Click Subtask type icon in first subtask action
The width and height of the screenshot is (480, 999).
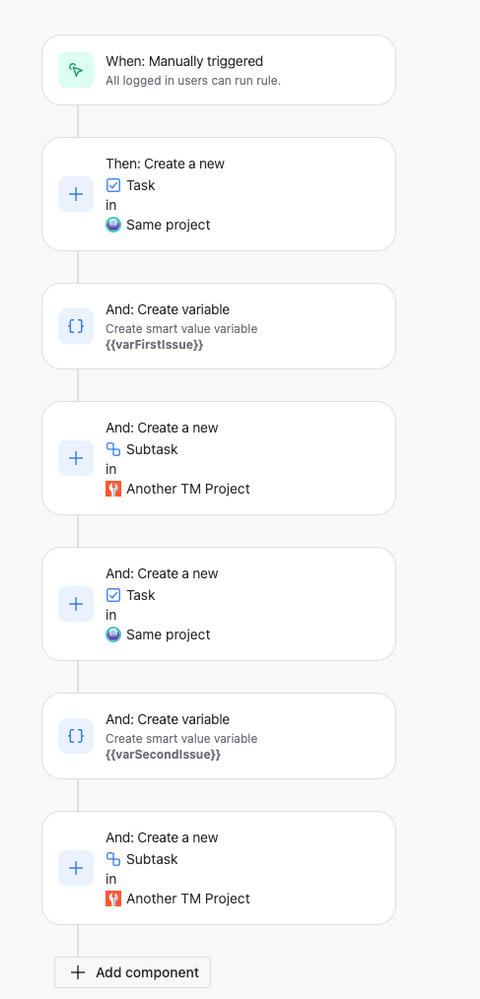pyautogui.click(x=113, y=449)
